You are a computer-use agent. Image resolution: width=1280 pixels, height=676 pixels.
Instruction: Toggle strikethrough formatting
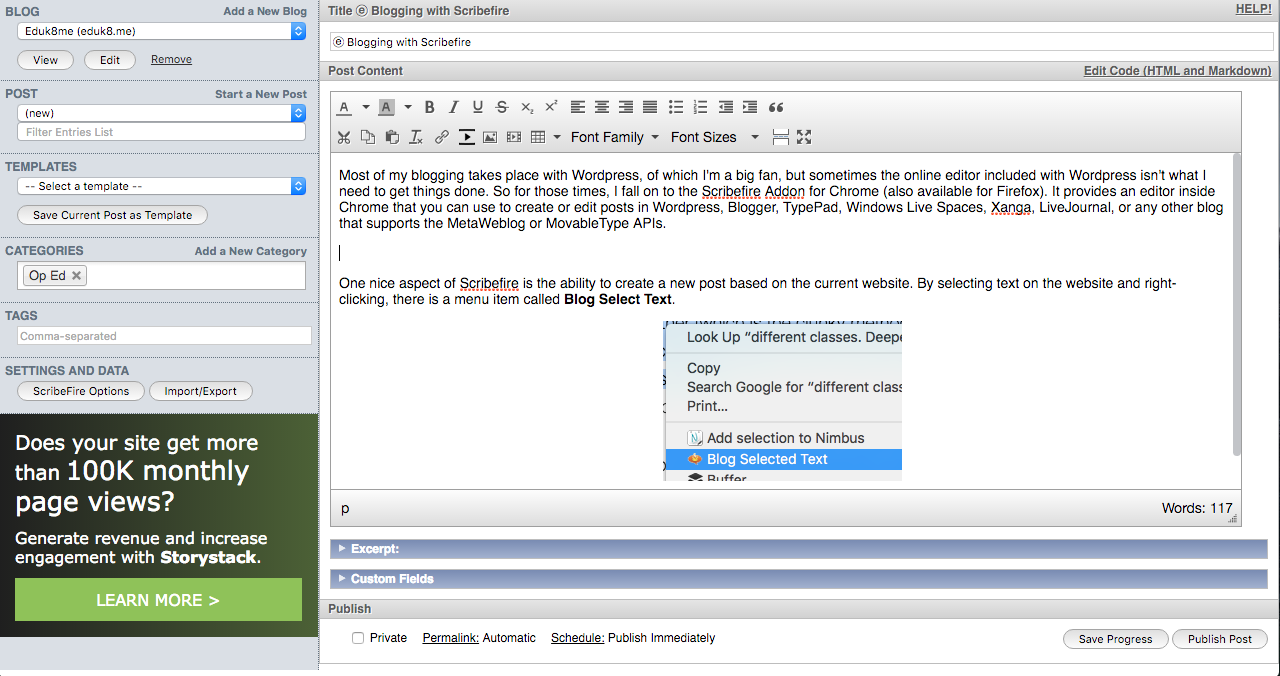pos(502,107)
